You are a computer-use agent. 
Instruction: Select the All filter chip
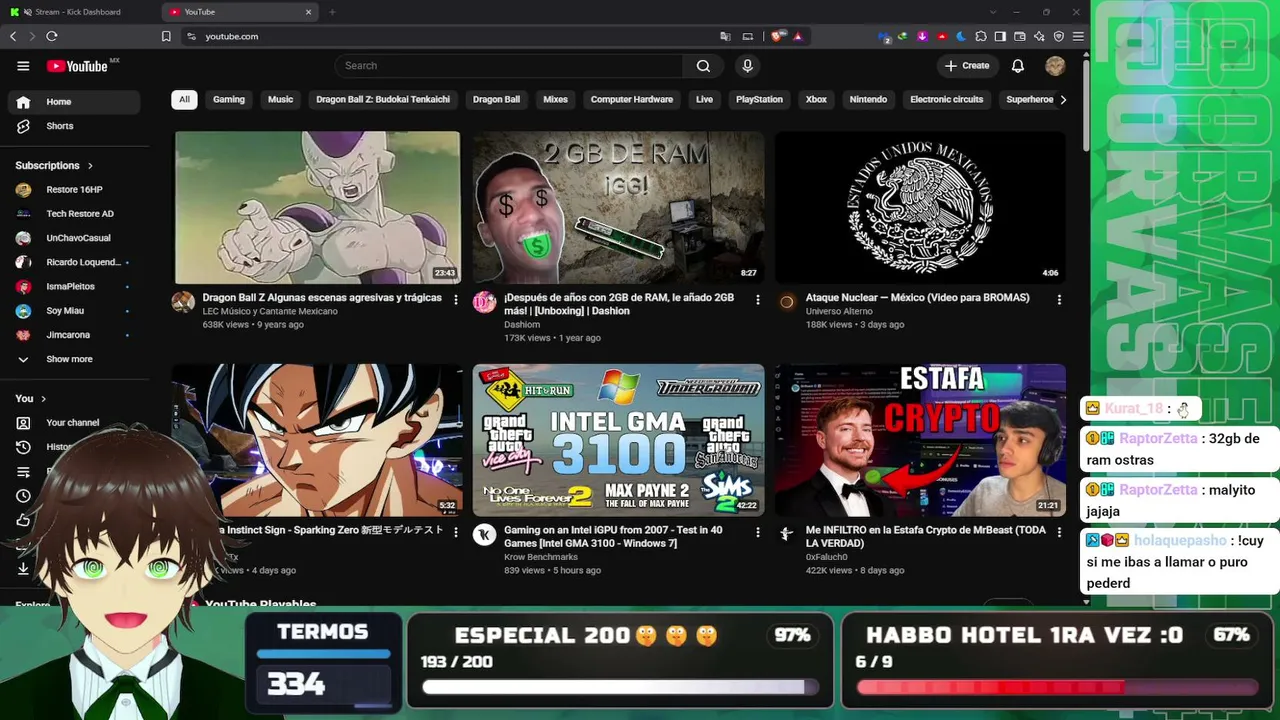click(x=184, y=100)
